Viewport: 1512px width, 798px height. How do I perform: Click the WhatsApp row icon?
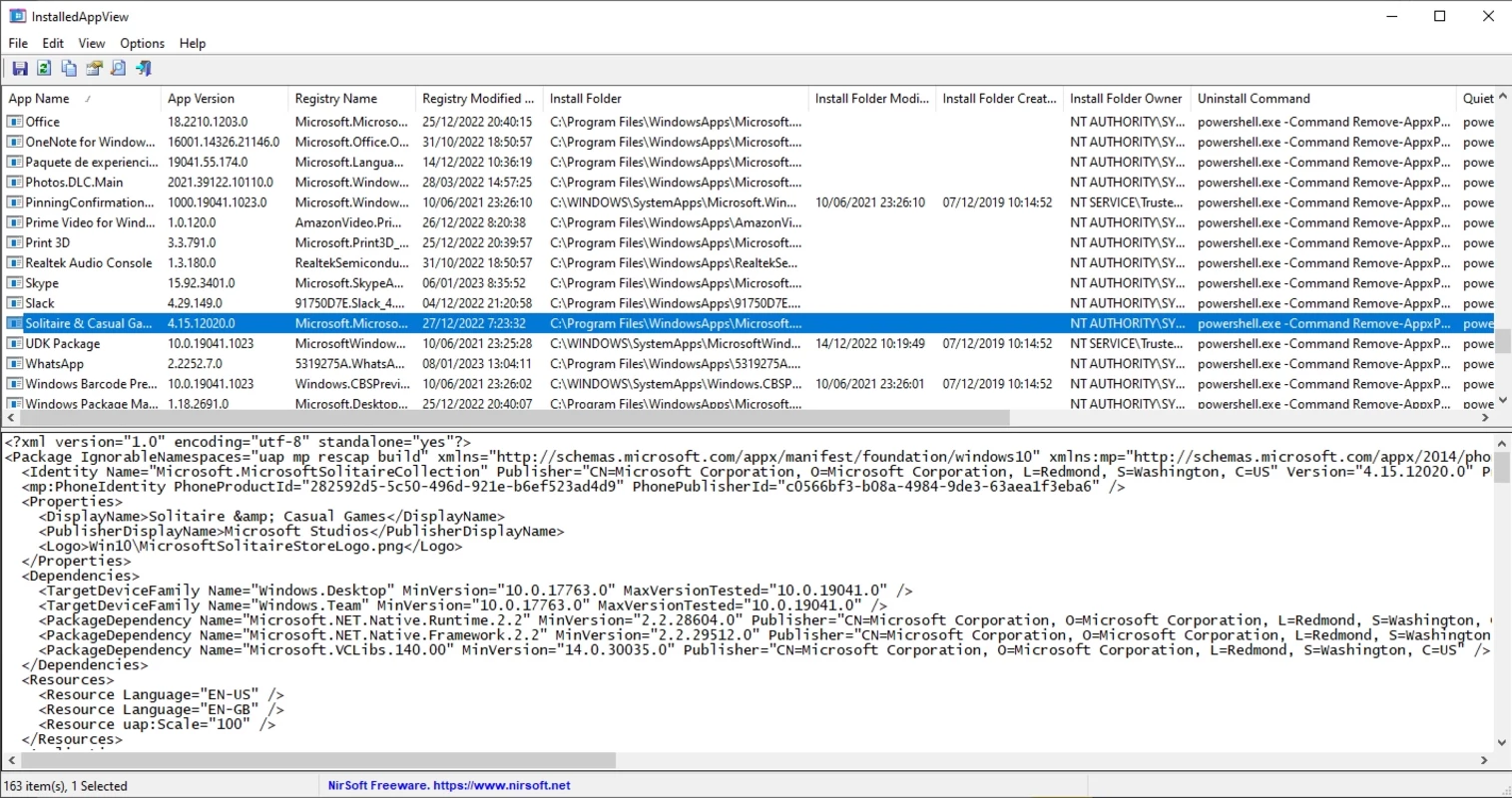(x=15, y=363)
